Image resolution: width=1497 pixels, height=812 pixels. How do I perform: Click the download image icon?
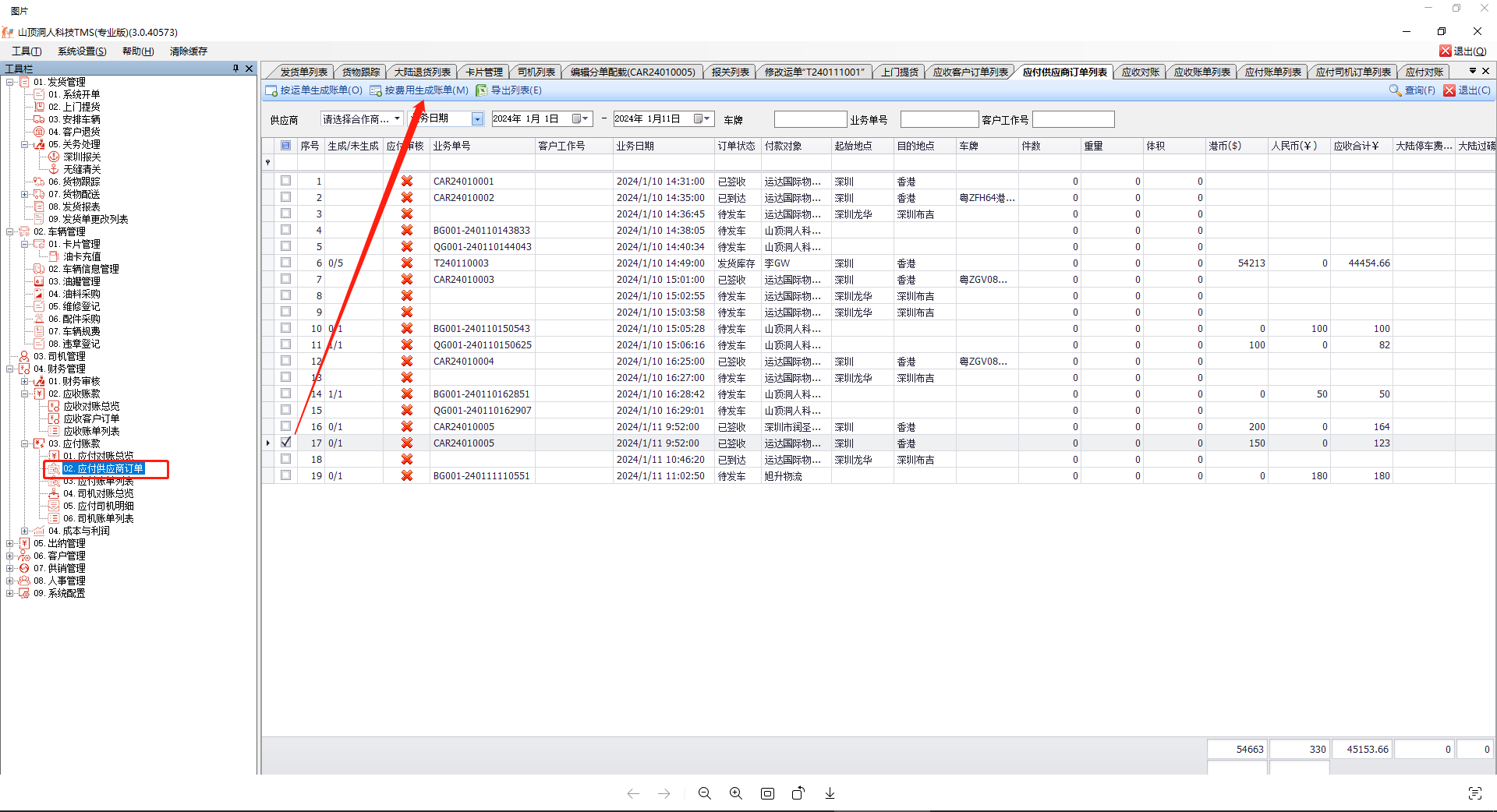point(830,793)
